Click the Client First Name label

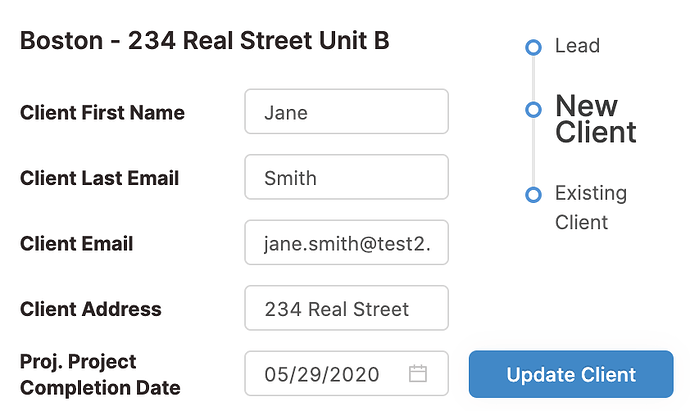pyautogui.click(x=102, y=113)
